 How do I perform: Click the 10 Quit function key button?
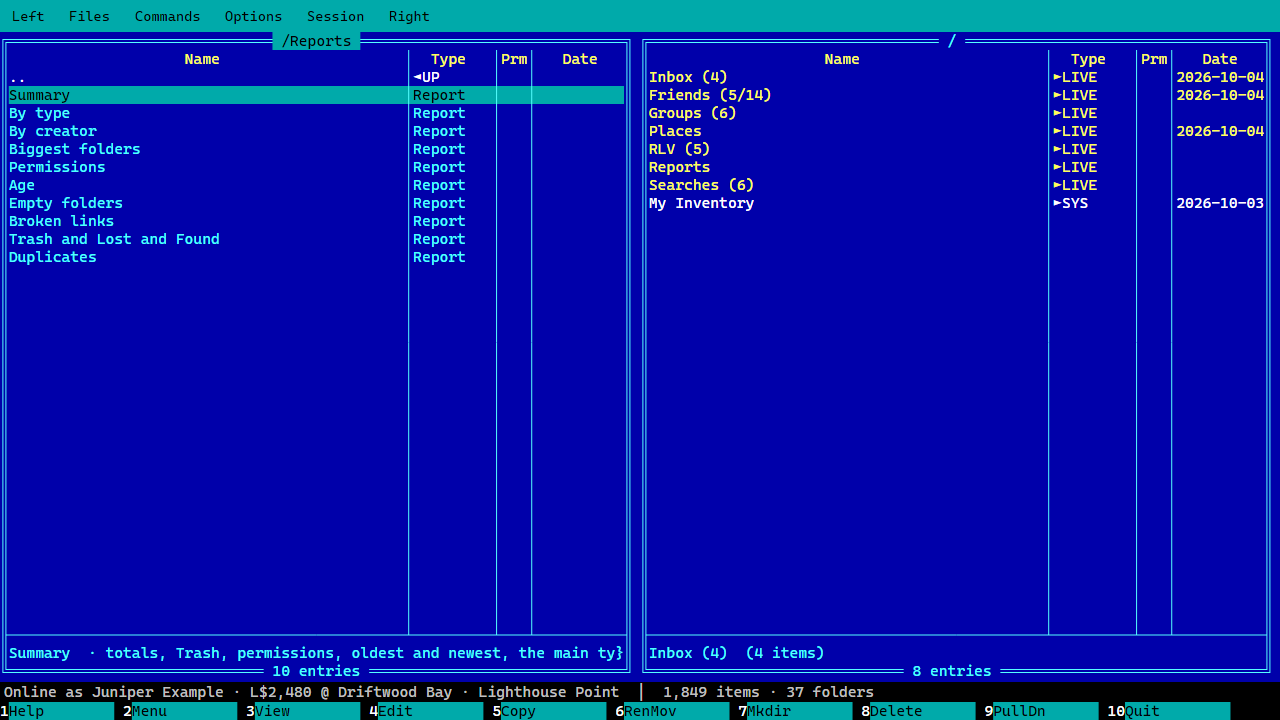click(1168, 711)
